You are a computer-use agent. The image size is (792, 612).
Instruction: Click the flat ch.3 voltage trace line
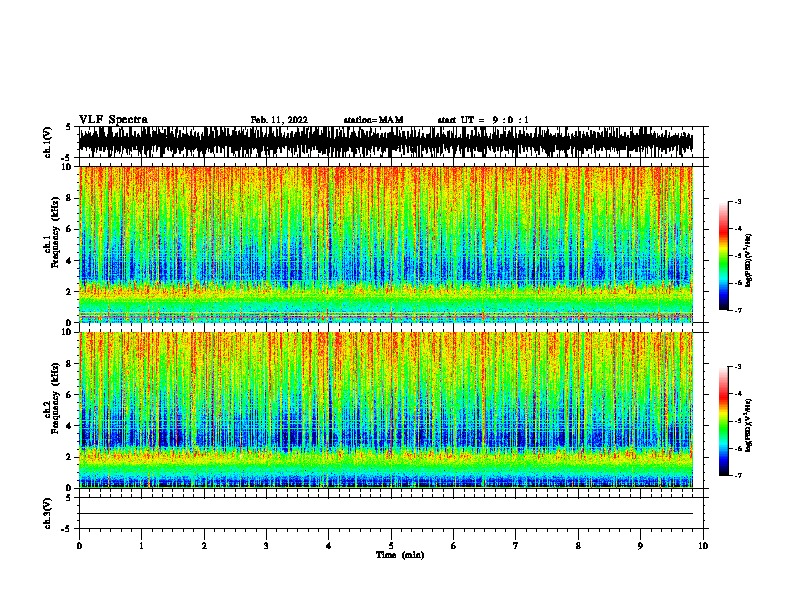coord(386,514)
